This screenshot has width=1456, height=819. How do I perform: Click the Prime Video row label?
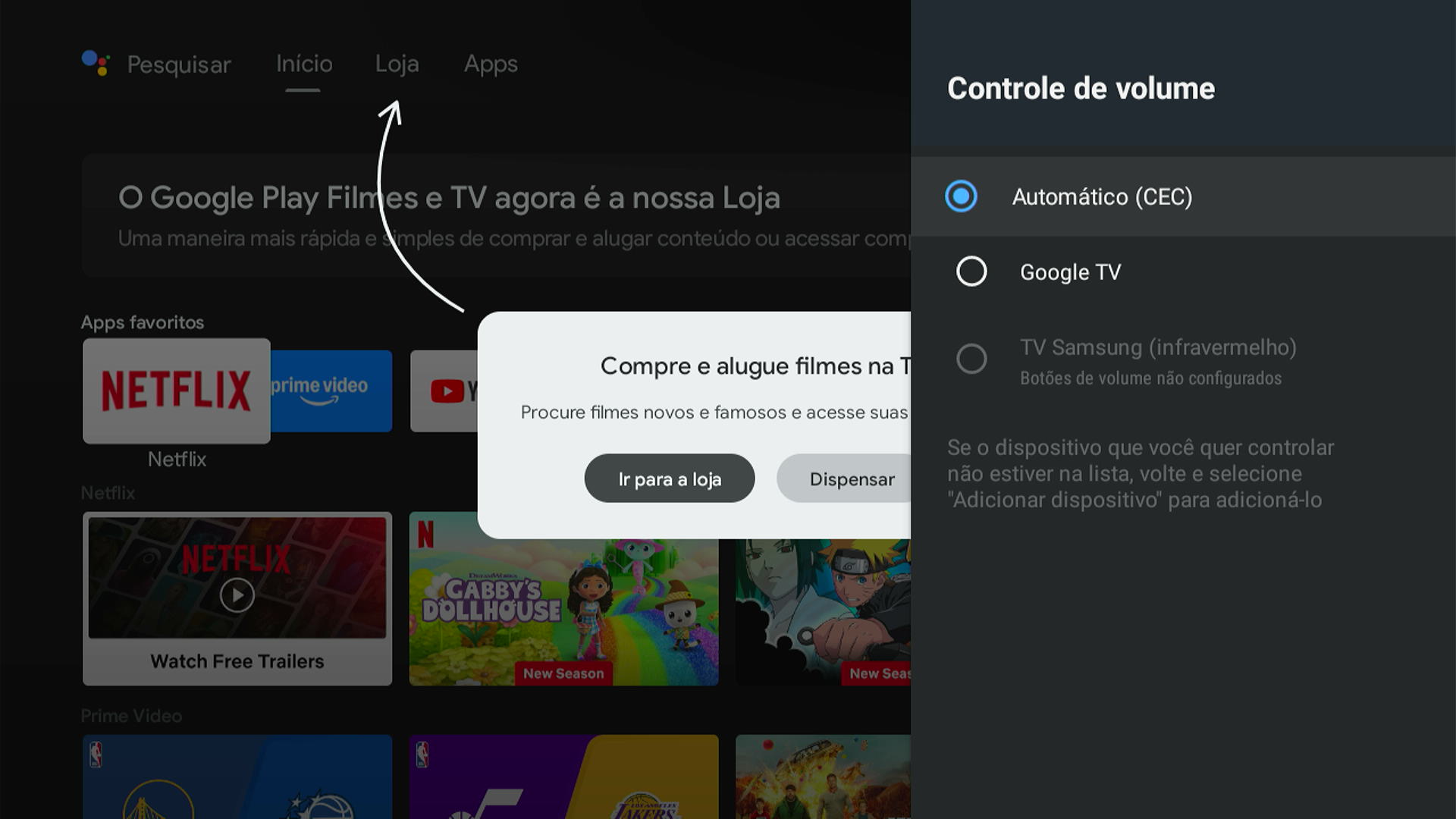(131, 716)
